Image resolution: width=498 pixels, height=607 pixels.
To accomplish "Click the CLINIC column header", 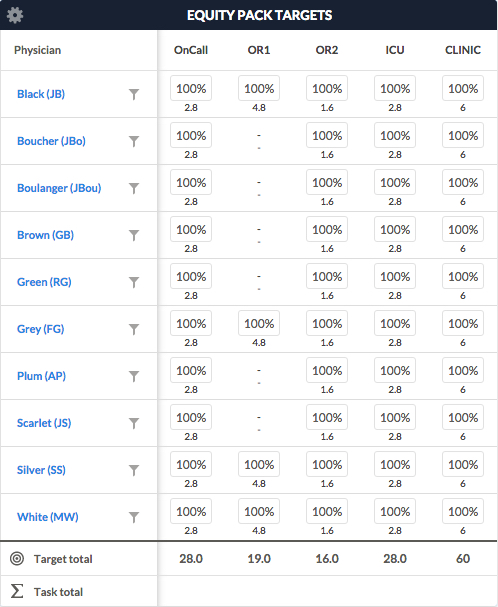I will pyautogui.click(x=463, y=50).
